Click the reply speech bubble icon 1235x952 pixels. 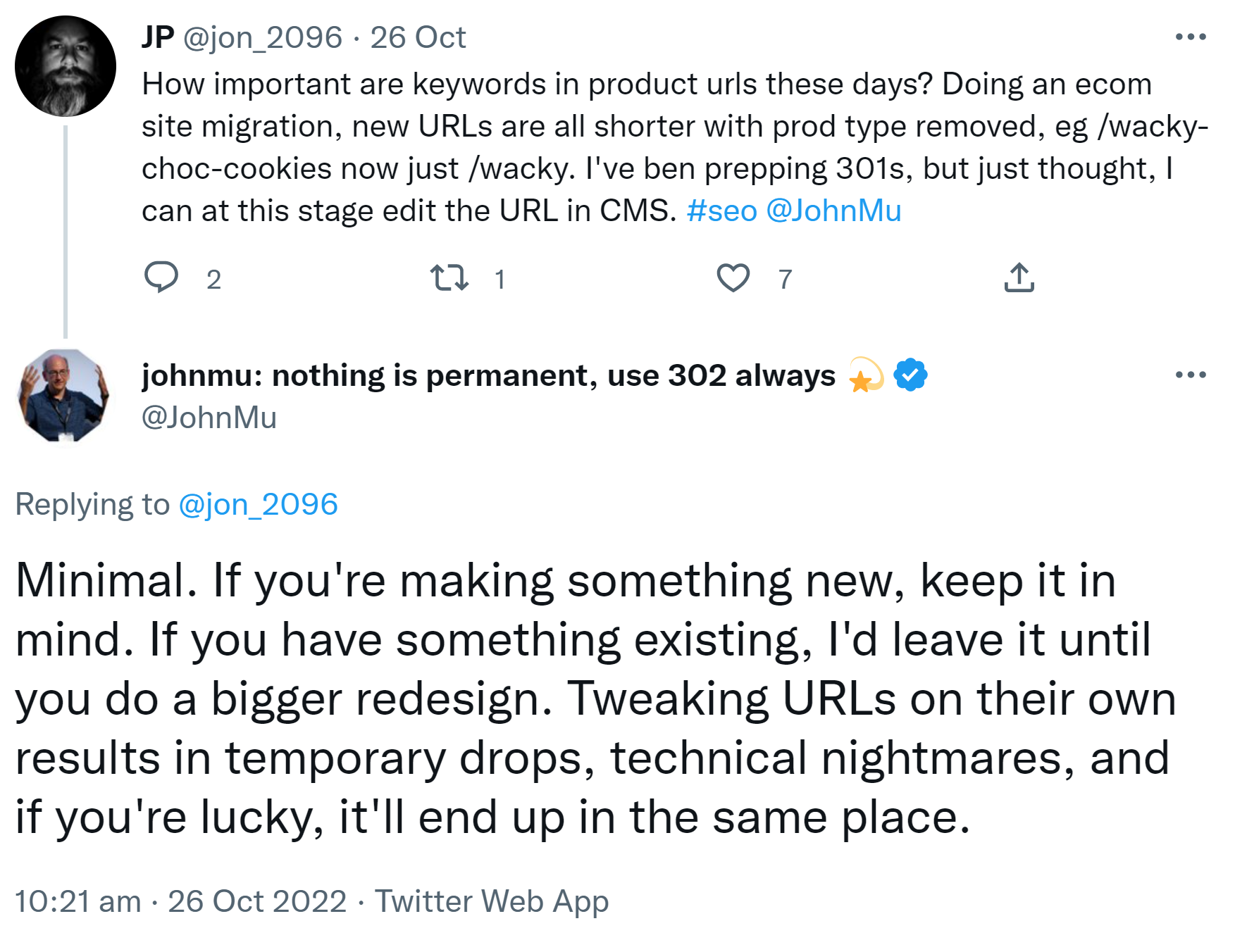point(161,277)
